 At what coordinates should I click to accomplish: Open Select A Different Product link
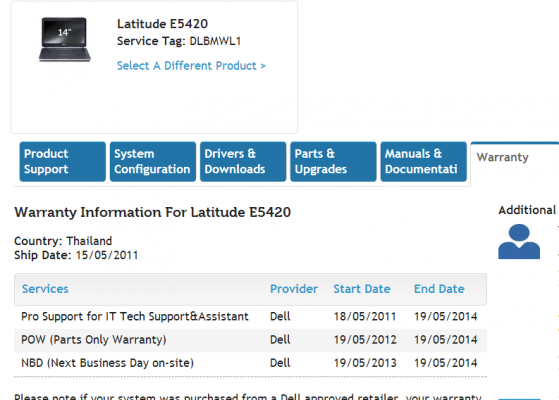tap(191, 66)
